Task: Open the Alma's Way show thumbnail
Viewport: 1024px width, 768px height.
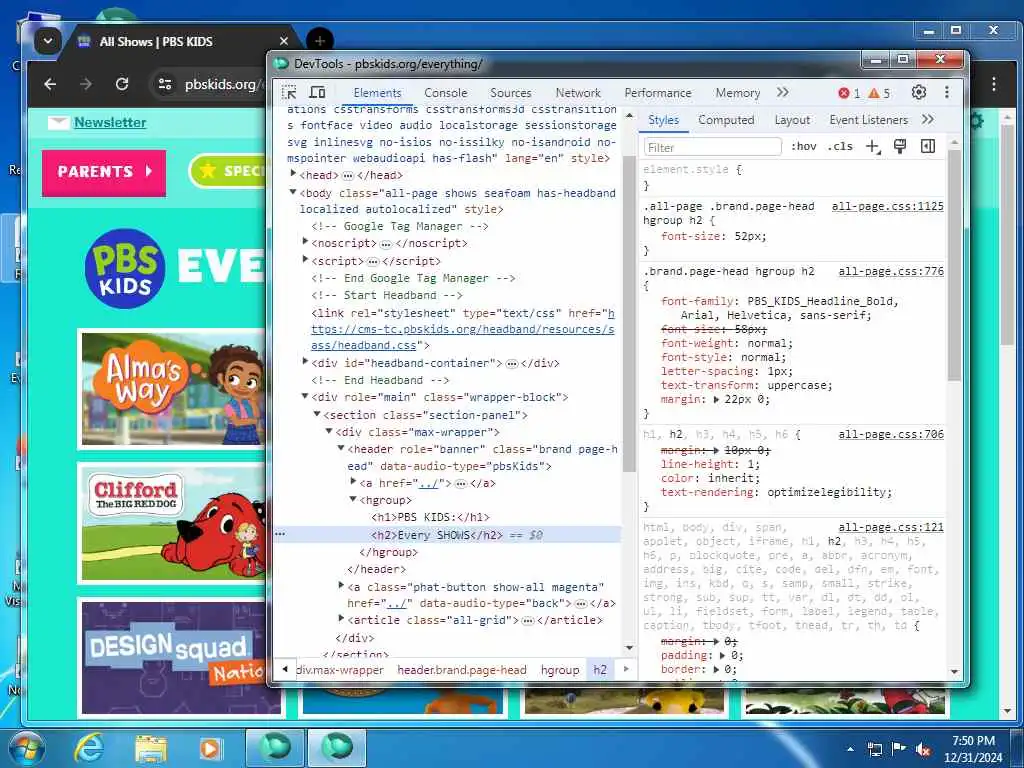Action: (173, 389)
